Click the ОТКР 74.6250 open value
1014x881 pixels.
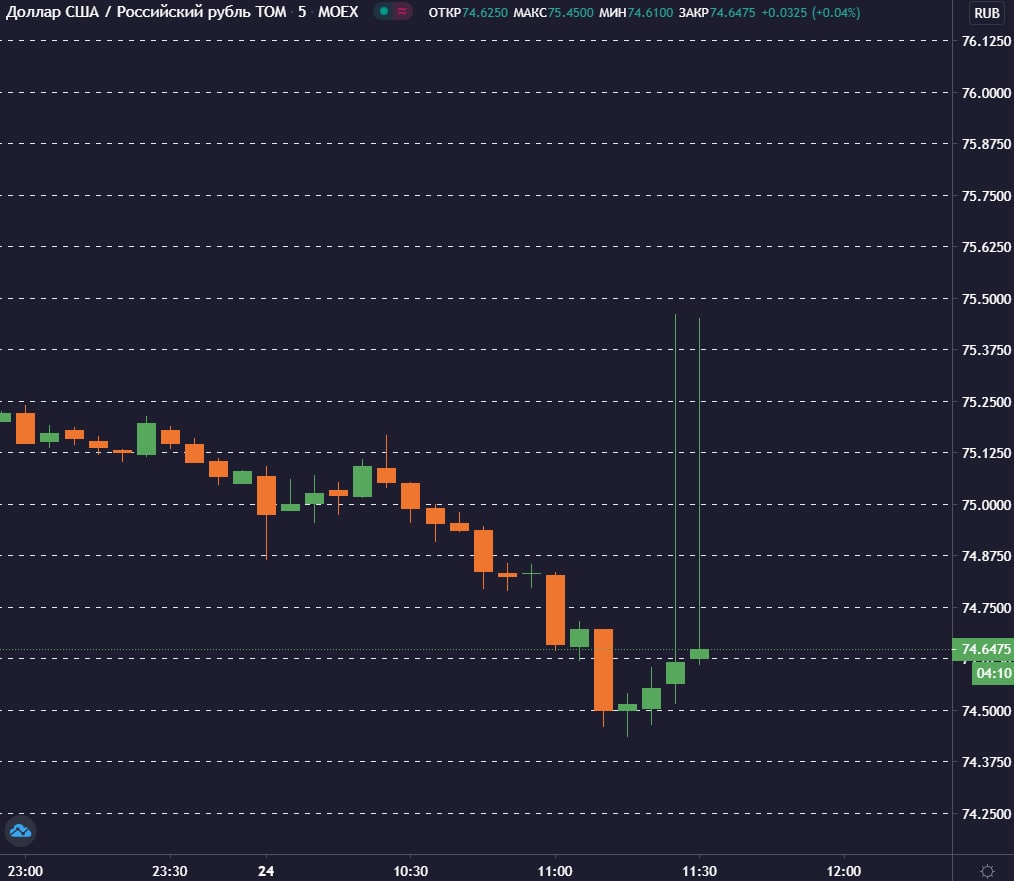pyautogui.click(x=468, y=13)
